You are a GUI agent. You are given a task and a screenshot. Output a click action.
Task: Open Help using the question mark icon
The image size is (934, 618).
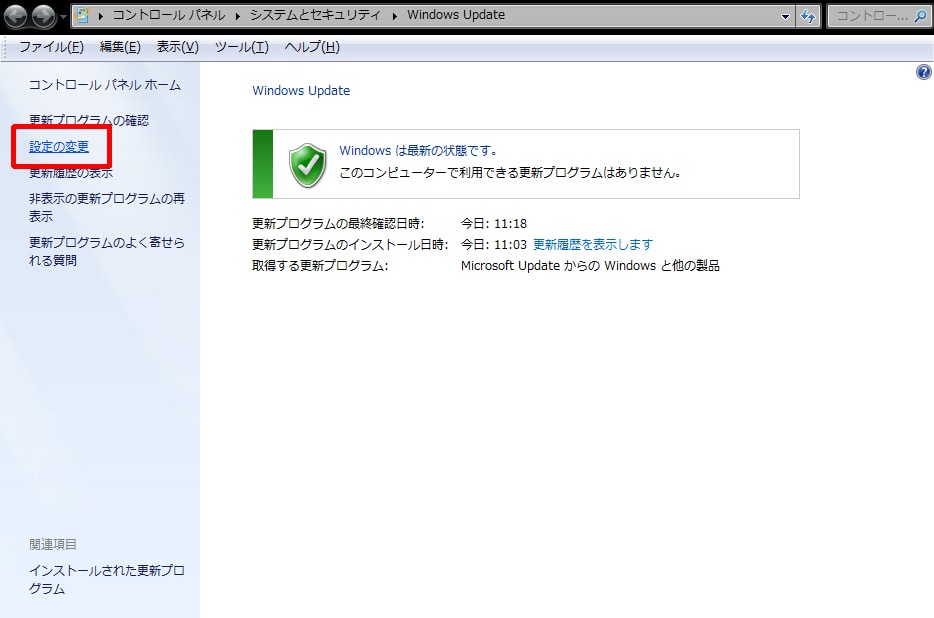[x=923, y=71]
